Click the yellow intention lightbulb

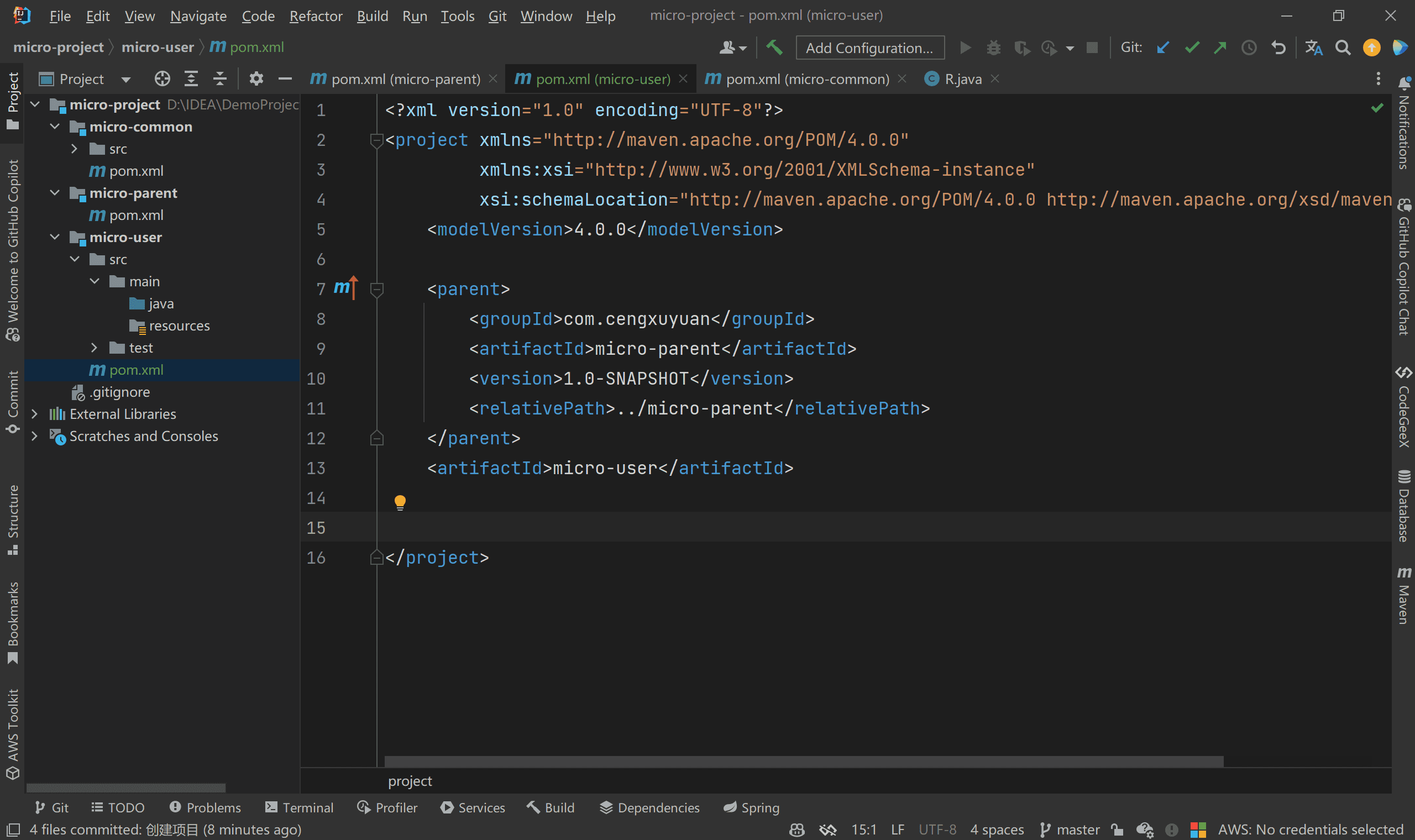click(x=400, y=502)
